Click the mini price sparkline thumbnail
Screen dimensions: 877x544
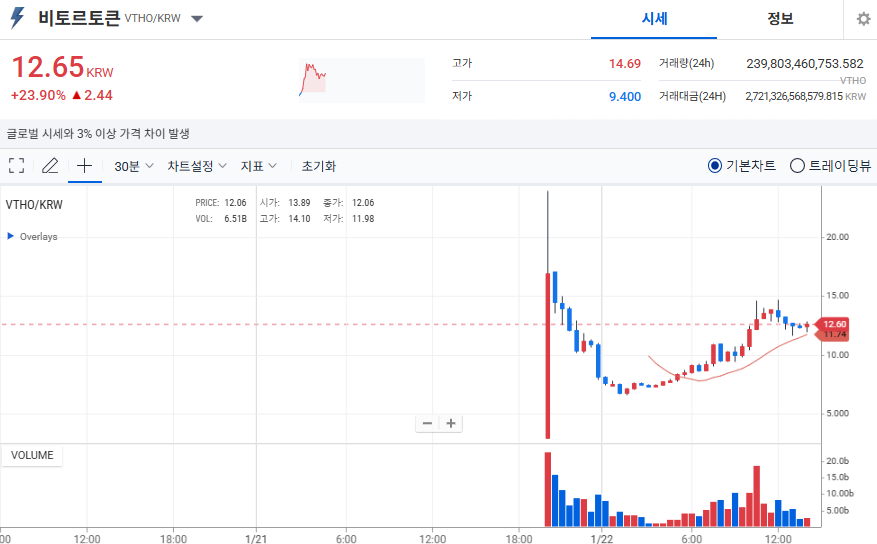click(361, 80)
